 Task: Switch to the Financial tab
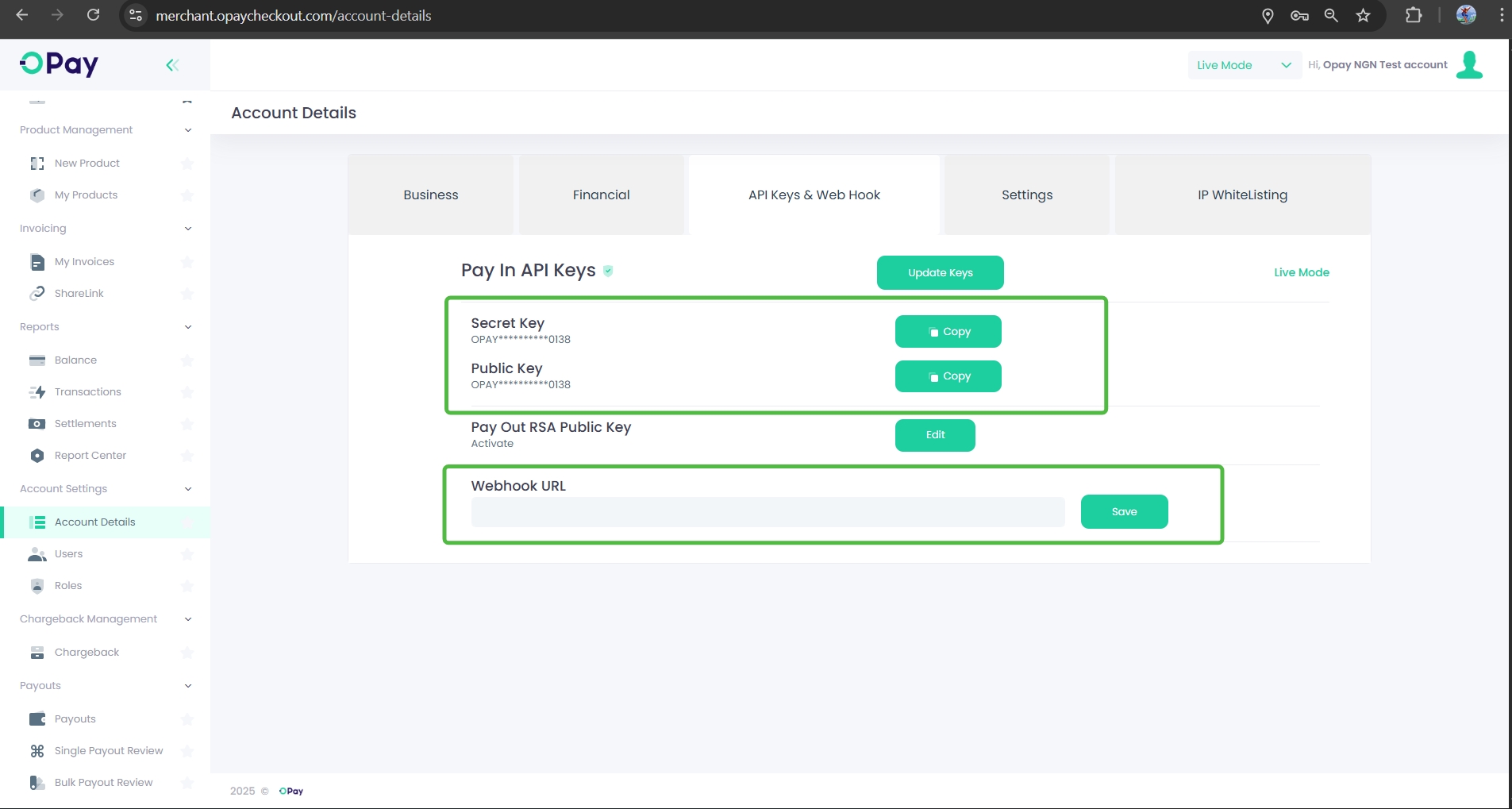tap(601, 195)
